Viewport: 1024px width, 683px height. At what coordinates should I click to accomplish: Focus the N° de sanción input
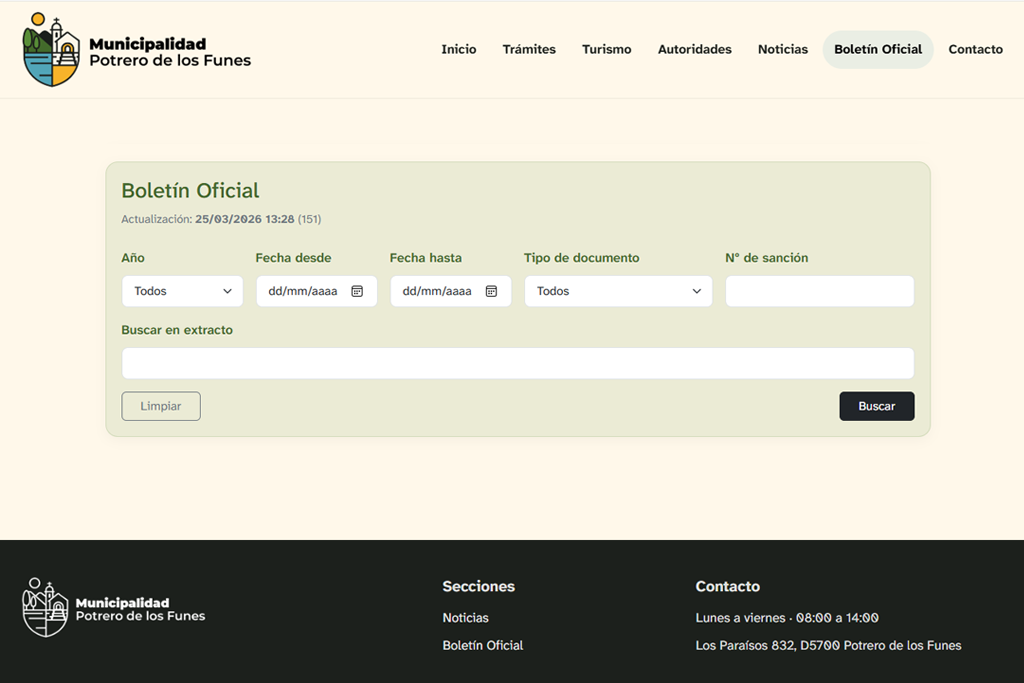(820, 291)
